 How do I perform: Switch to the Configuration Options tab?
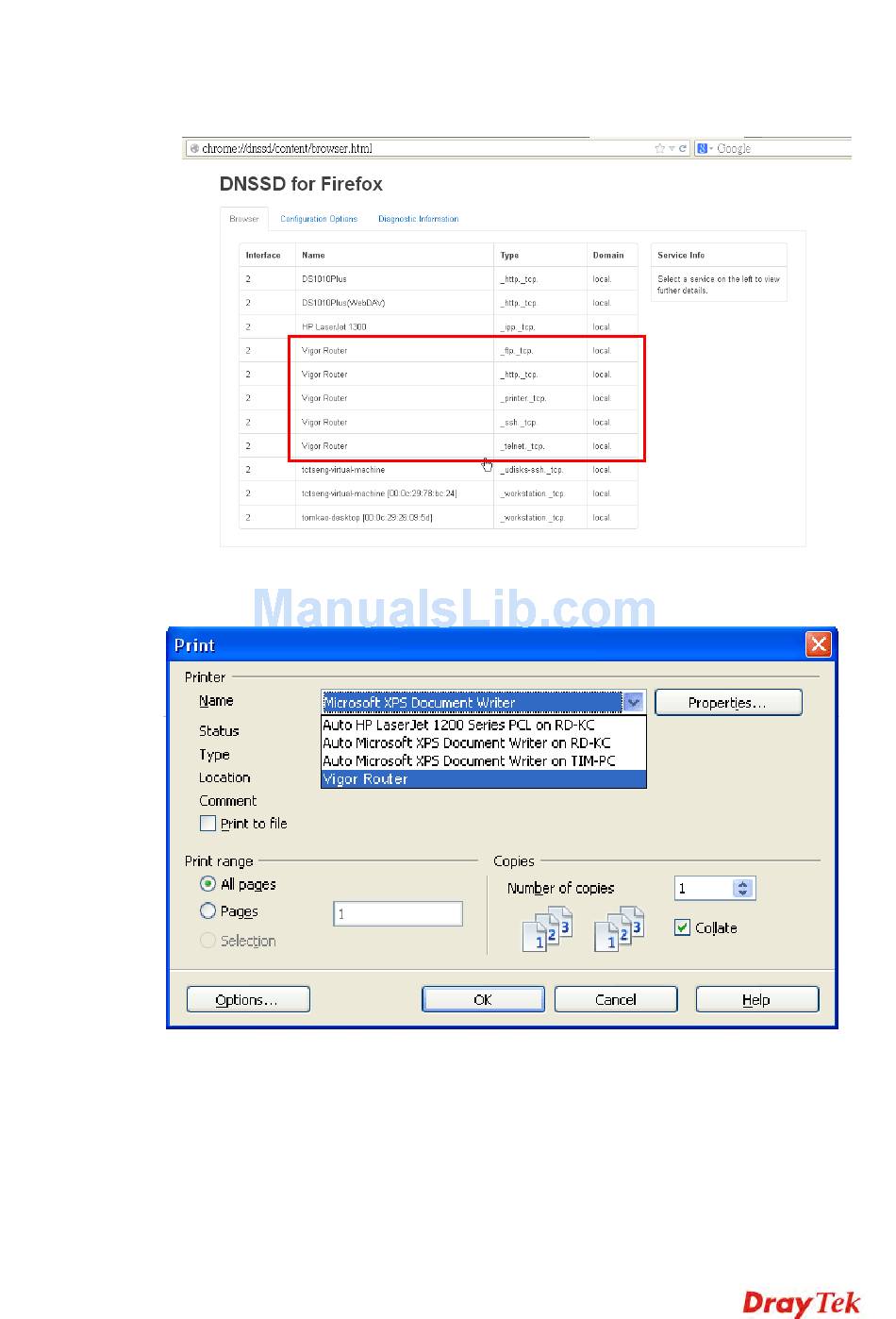[319, 219]
